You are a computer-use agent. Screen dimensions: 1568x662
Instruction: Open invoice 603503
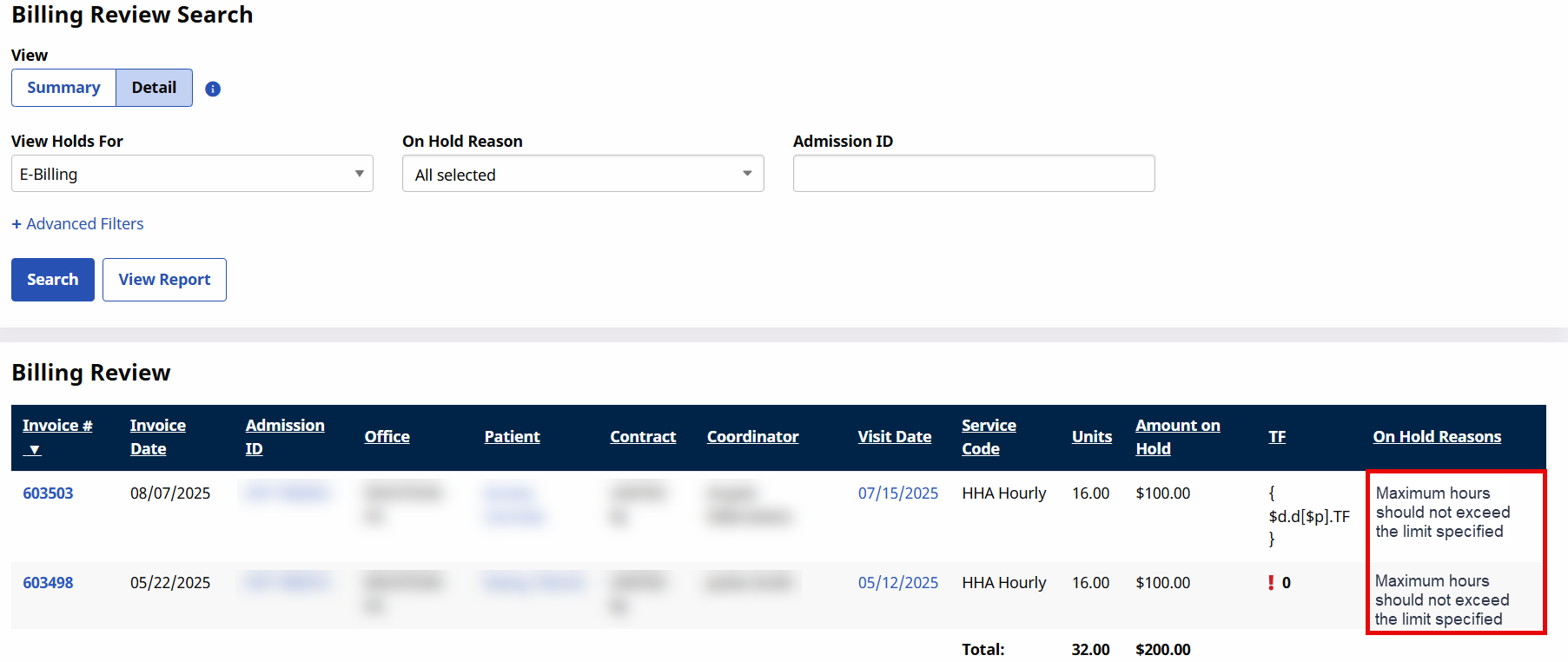point(48,493)
